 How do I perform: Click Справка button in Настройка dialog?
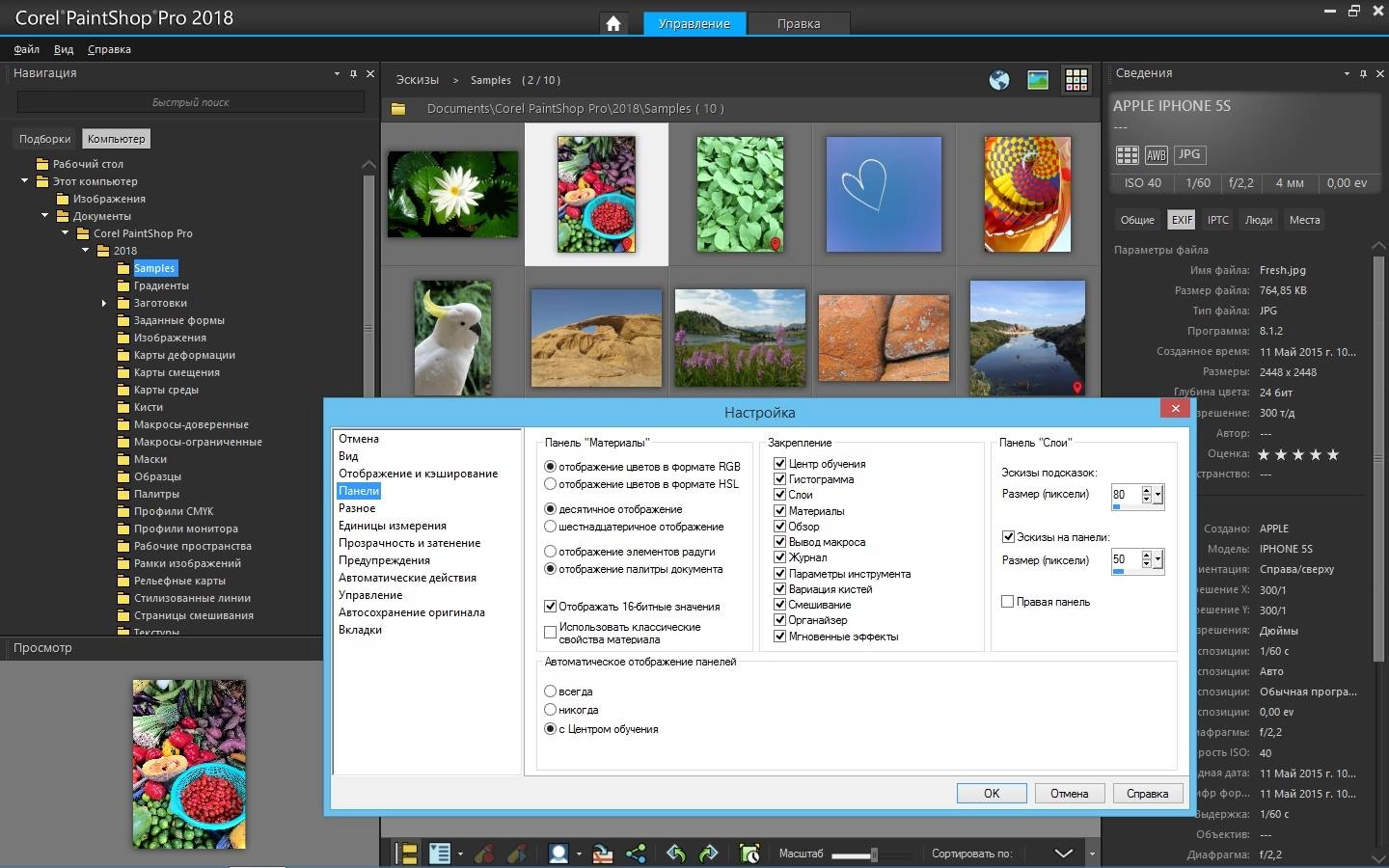point(1148,793)
